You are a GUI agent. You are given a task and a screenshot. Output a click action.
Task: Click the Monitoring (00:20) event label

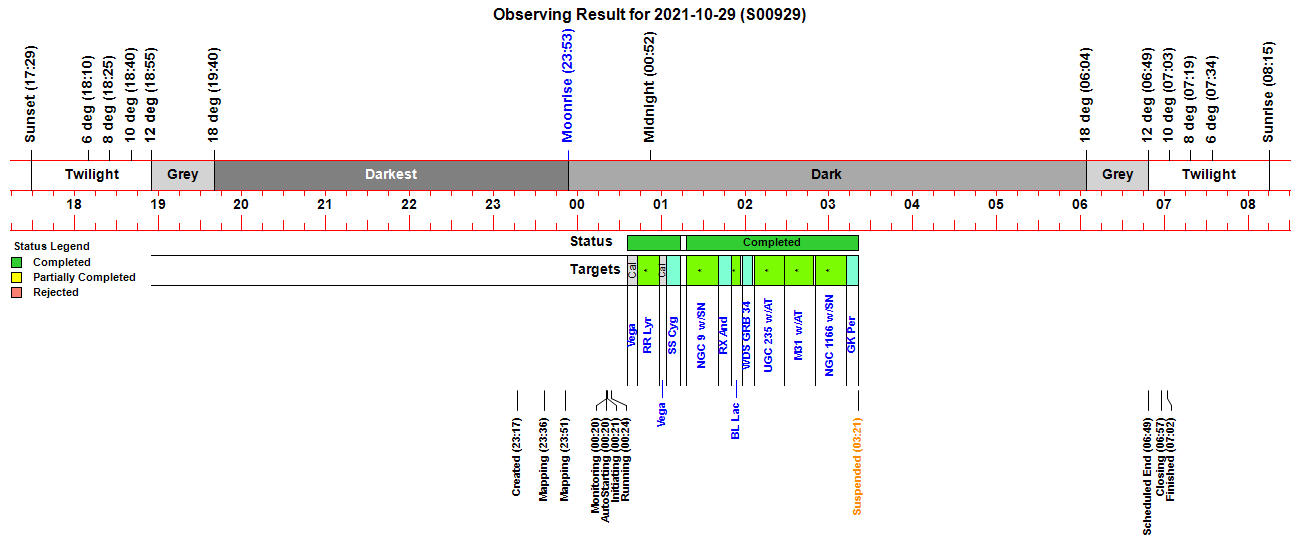(595, 464)
